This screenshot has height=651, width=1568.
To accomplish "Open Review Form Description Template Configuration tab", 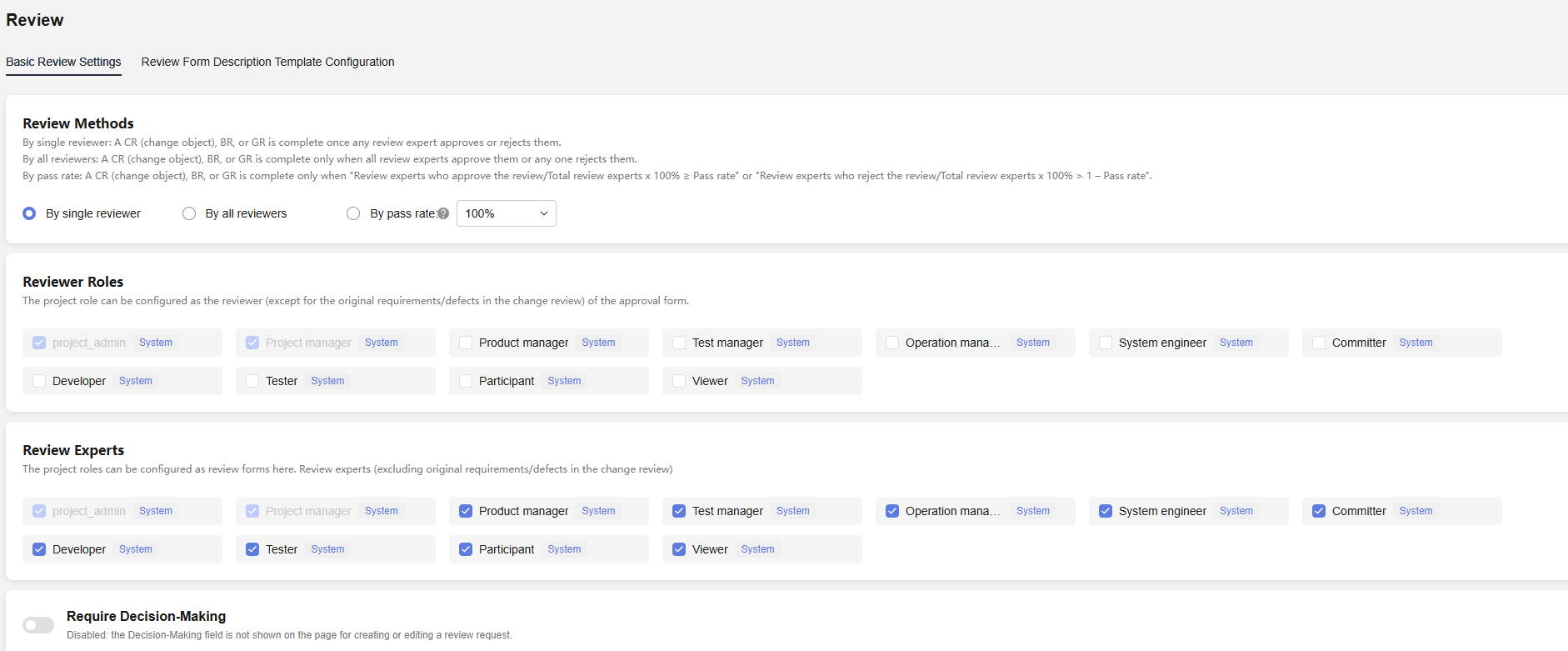I will click(x=267, y=62).
